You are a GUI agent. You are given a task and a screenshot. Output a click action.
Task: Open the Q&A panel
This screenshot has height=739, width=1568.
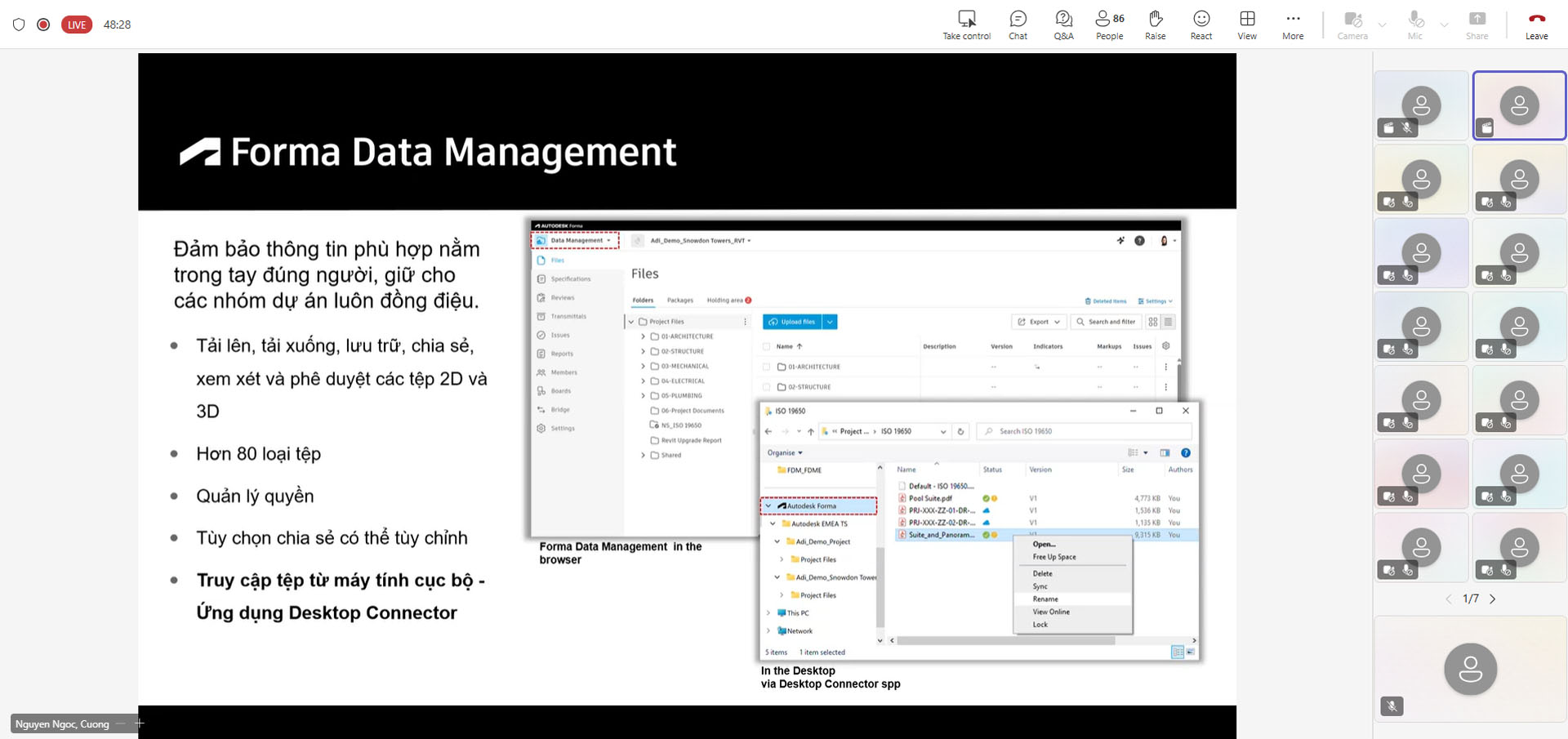pos(1063,24)
